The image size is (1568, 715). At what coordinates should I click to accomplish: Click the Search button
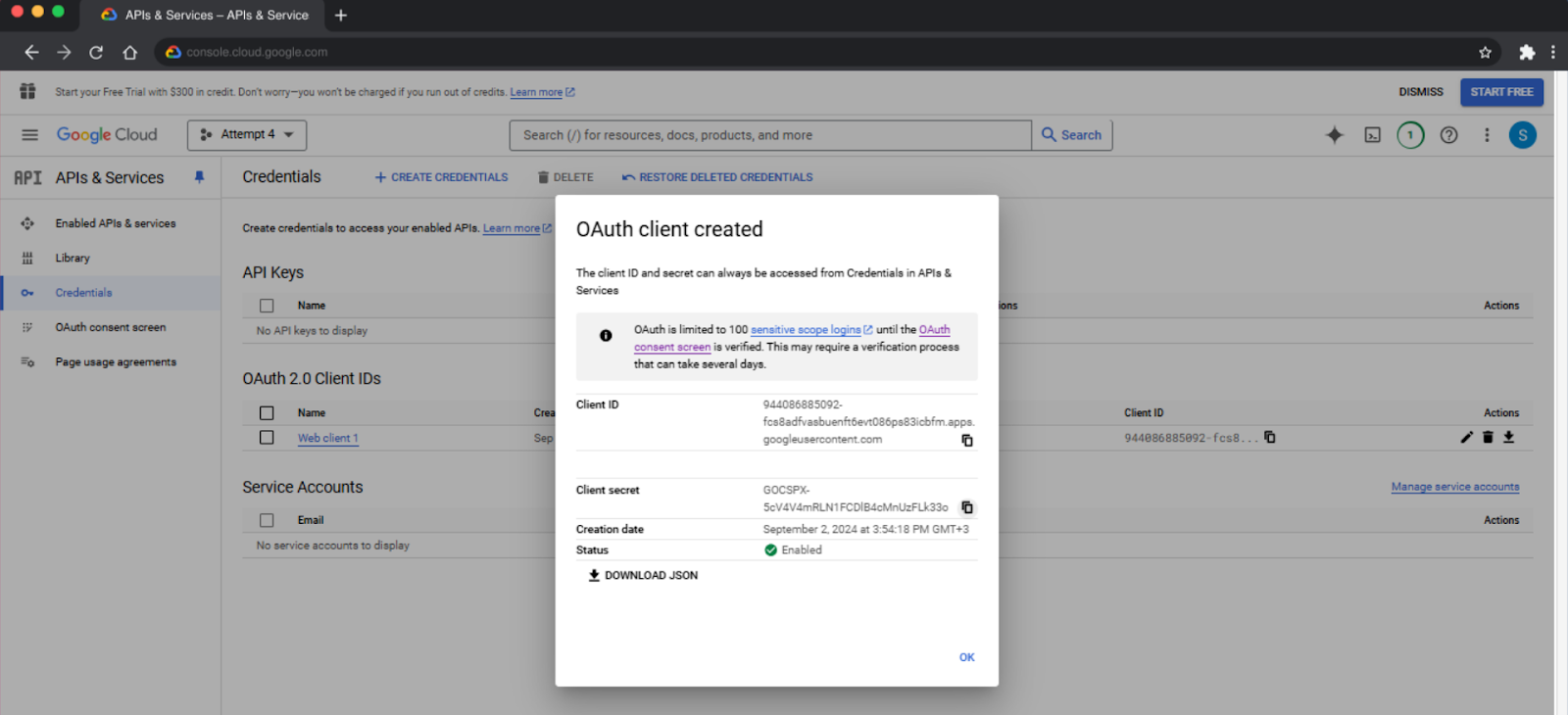click(1072, 135)
